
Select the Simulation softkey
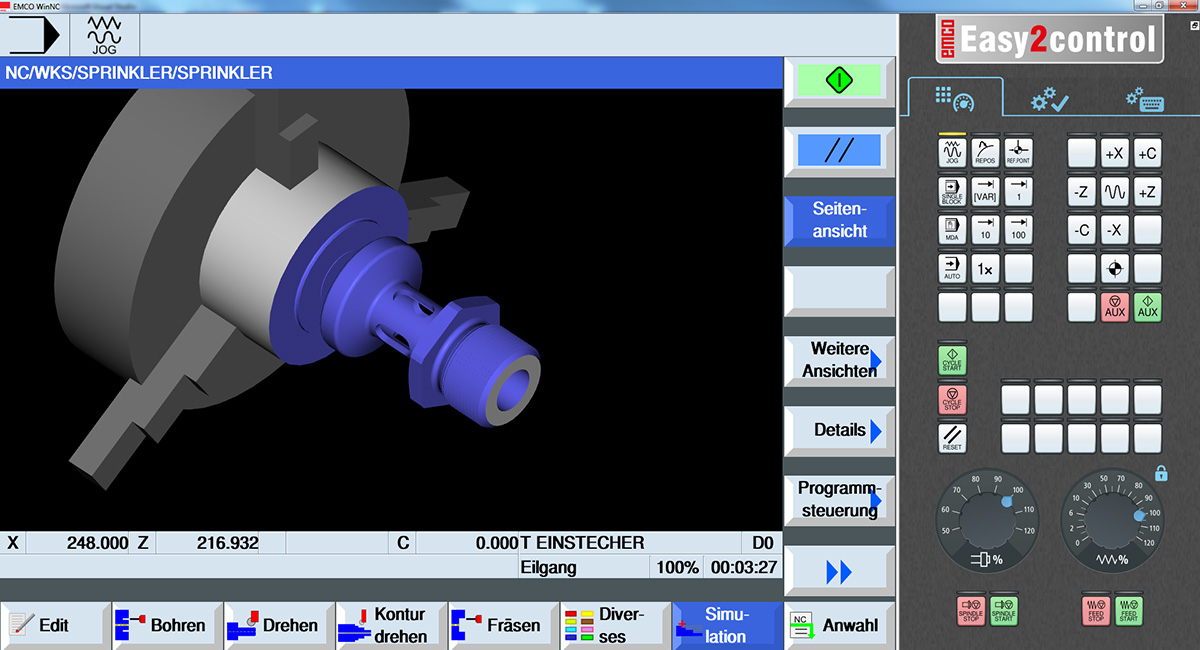pos(727,626)
